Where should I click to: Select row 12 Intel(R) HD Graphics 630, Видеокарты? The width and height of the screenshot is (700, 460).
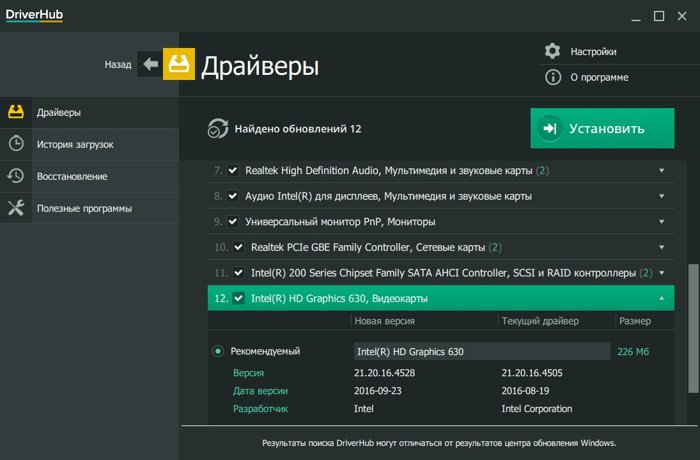coord(441,298)
